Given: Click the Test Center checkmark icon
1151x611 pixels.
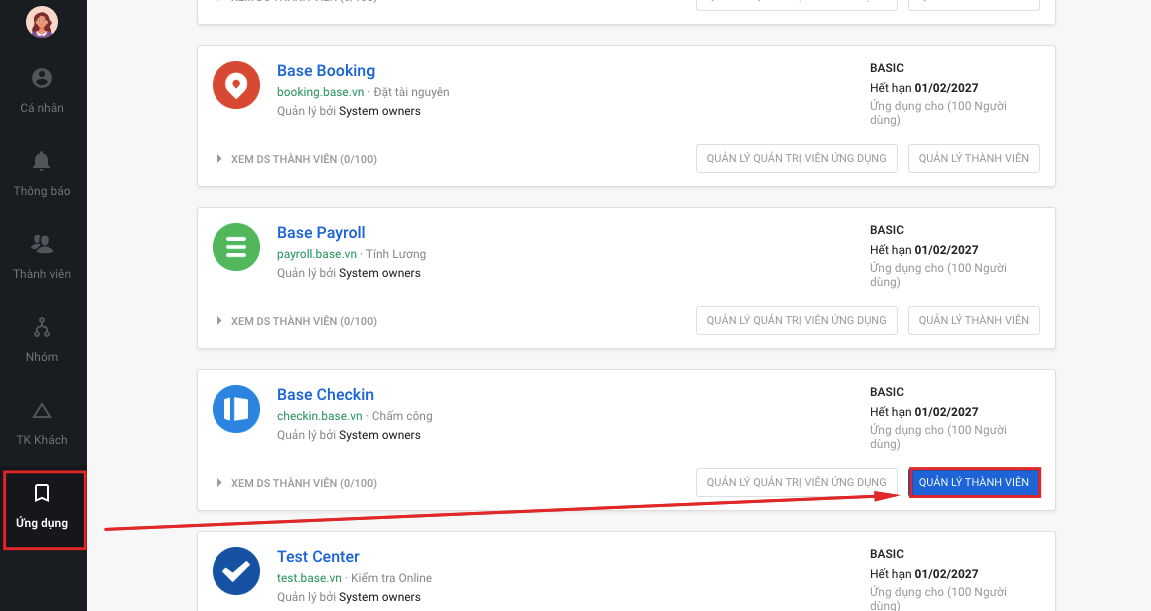Looking at the screenshot, I should [x=236, y=571].
